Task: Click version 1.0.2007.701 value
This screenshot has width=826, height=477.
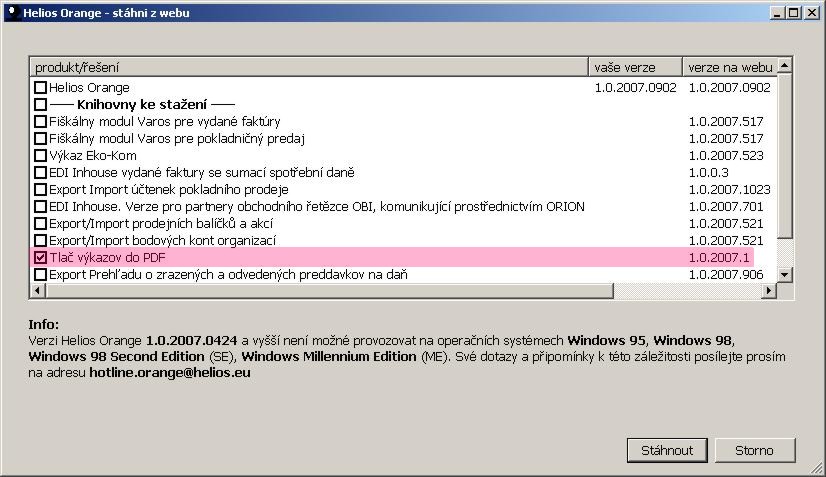Action: pyautogui.click(x=726, y=207)
